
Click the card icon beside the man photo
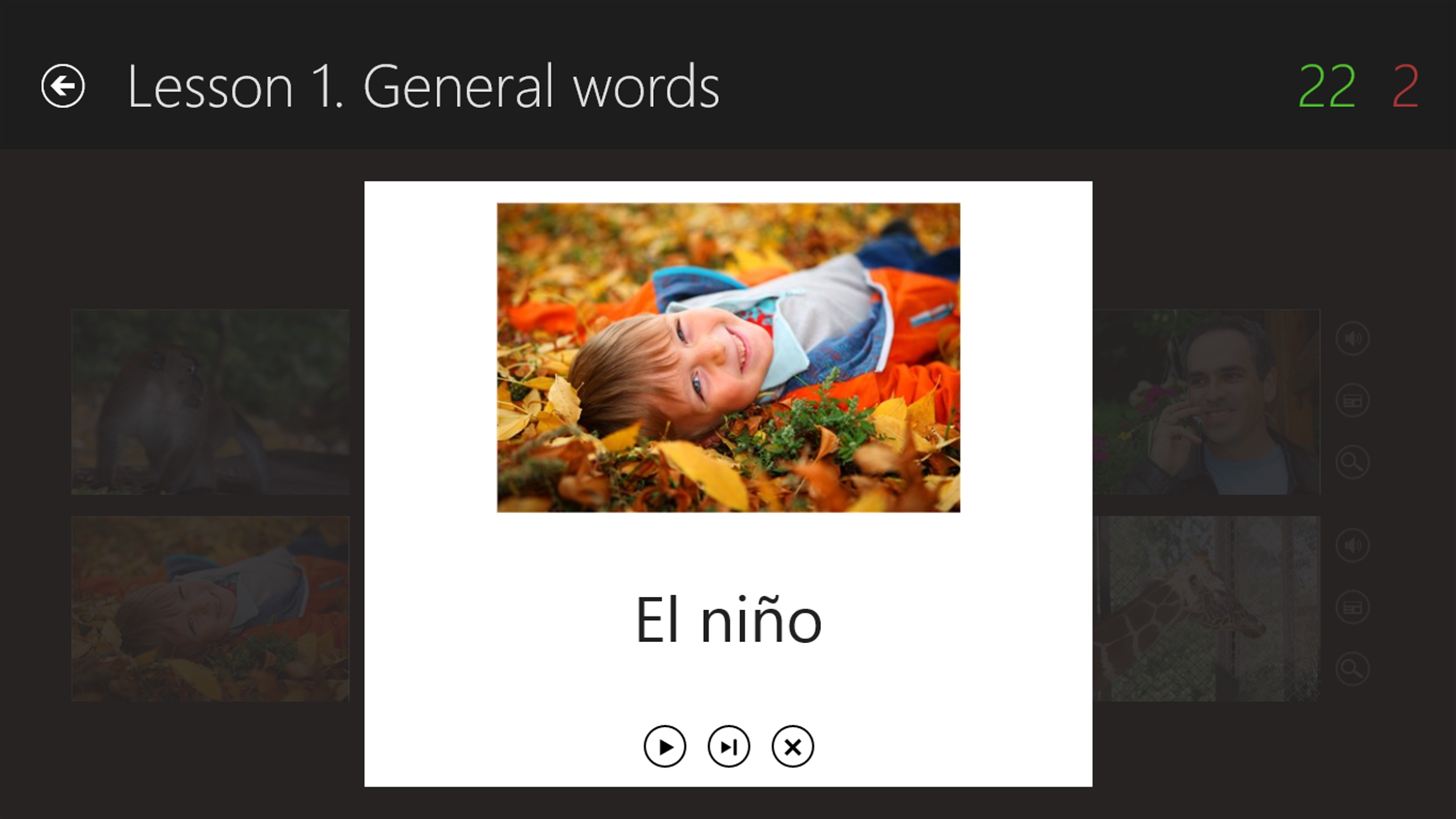pos(1352,401)
